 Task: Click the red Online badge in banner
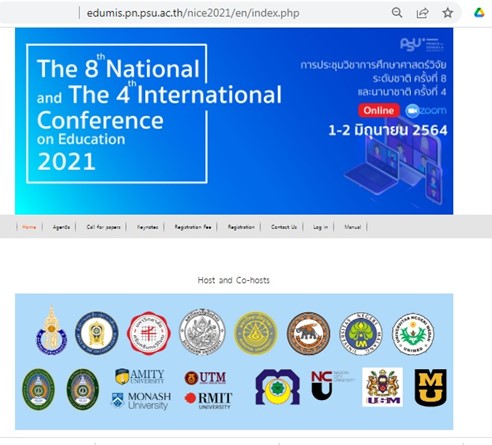379,110
